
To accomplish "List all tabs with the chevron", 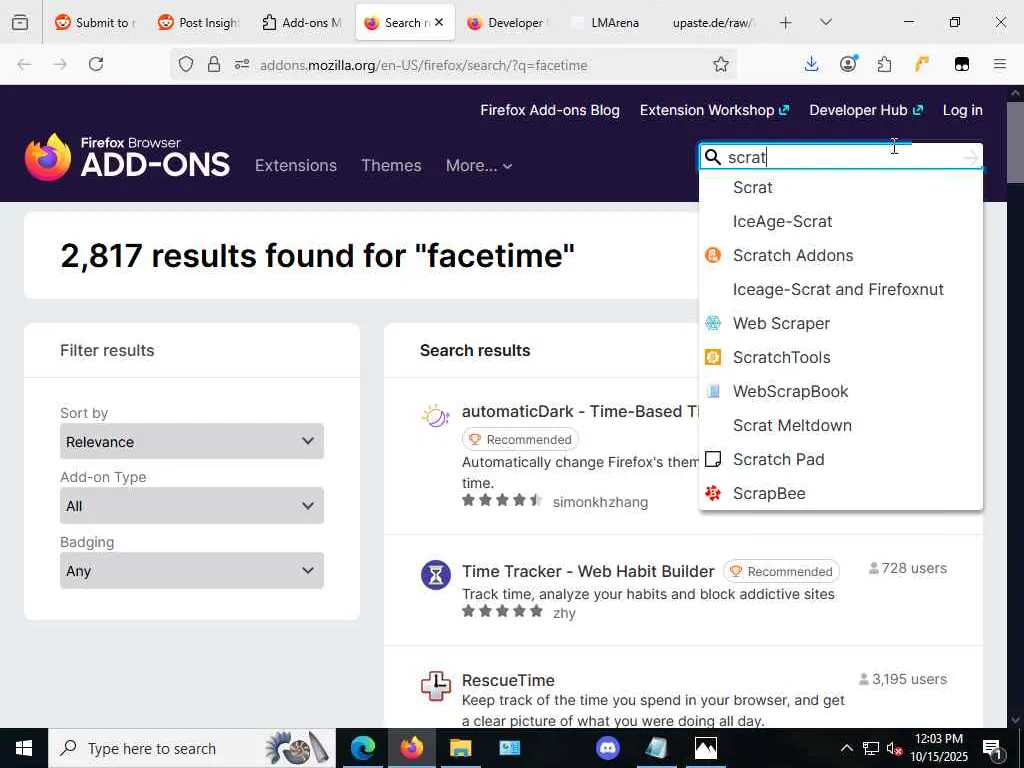I will (x=825, y=22).
